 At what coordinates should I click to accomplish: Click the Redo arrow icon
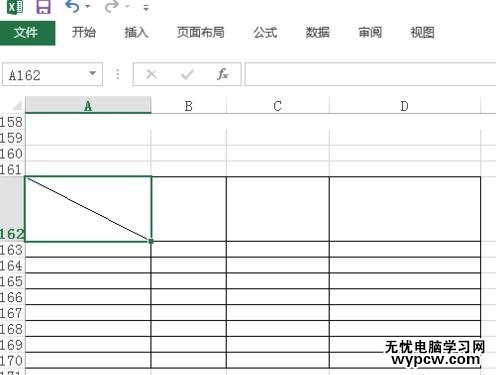(x=112, y=7)
